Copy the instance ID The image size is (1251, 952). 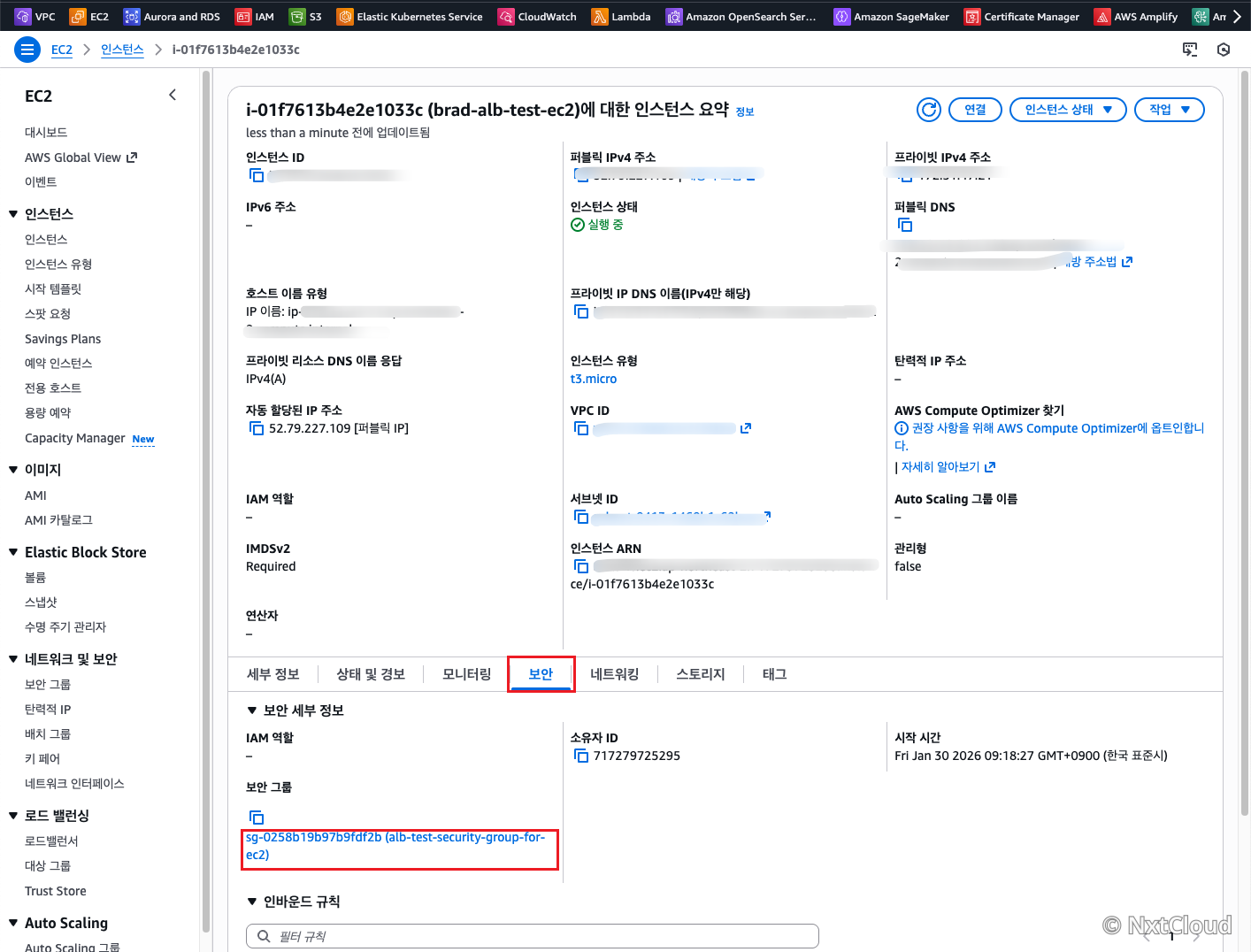pyautogui.click(x=257, y=175)
